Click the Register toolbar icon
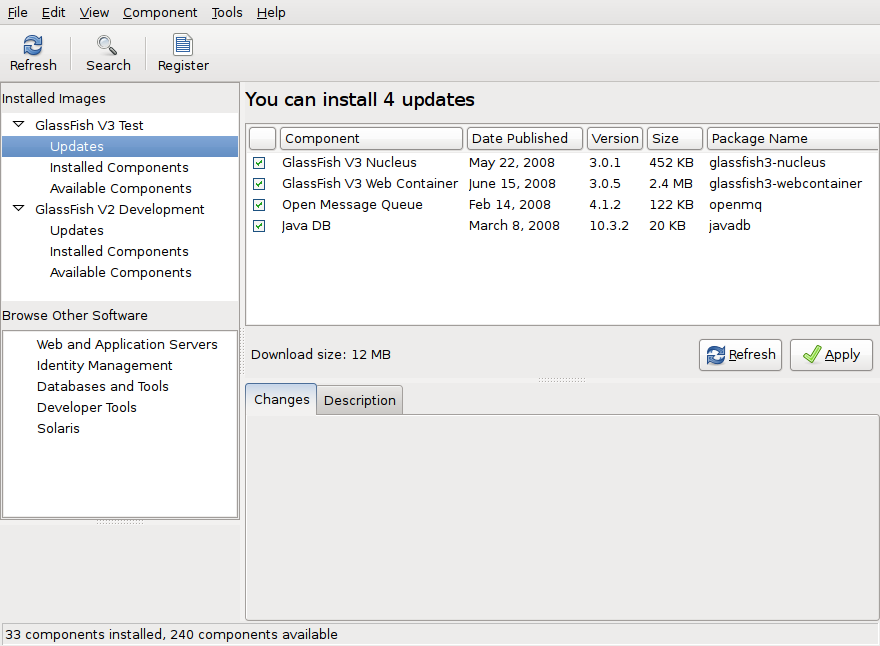 (183, 45)
